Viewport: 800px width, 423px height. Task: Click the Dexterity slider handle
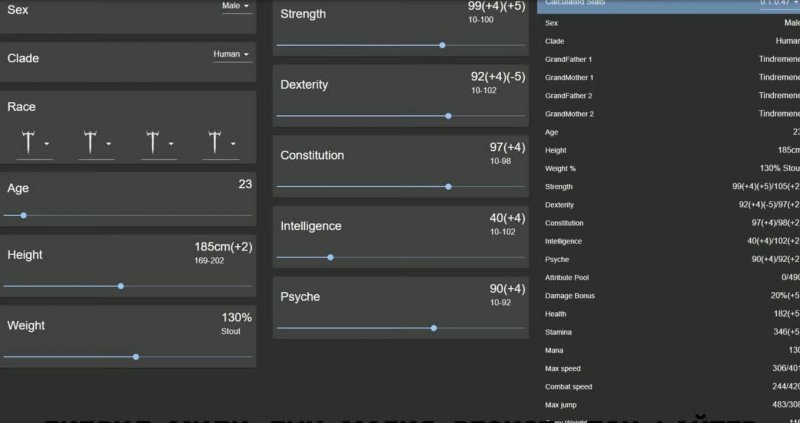(448, 115)
